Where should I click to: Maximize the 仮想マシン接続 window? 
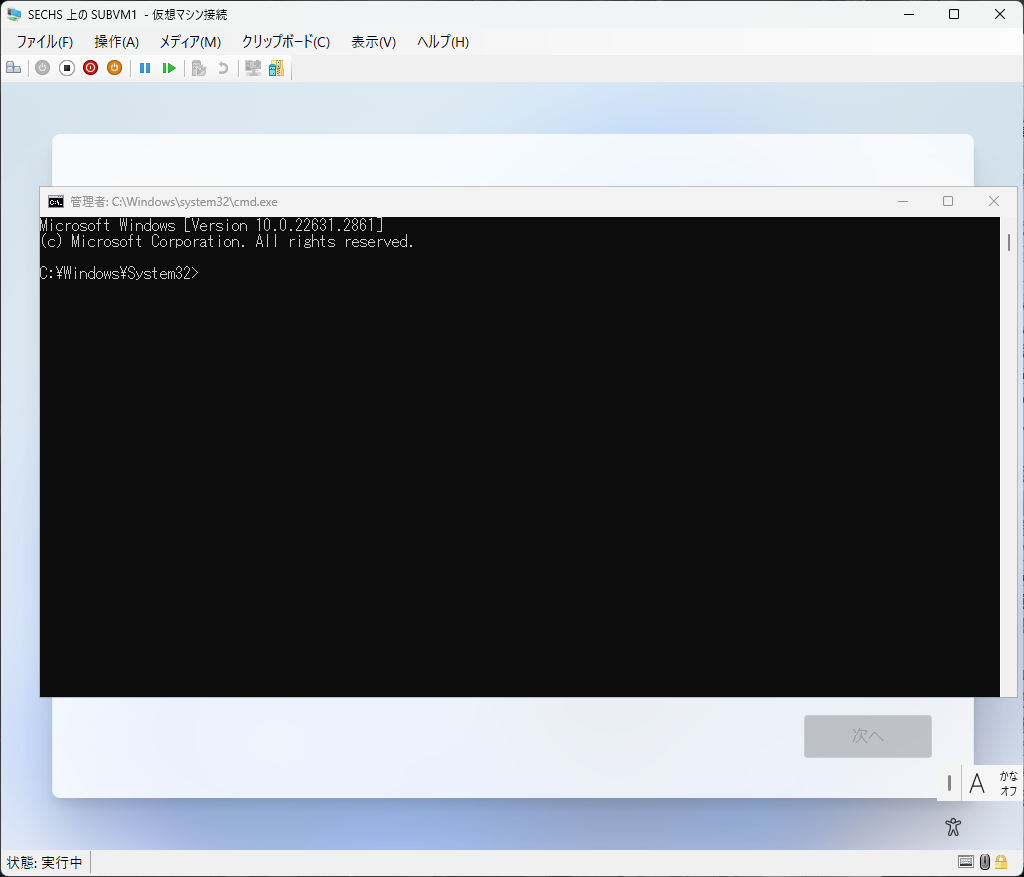point(954,14)
